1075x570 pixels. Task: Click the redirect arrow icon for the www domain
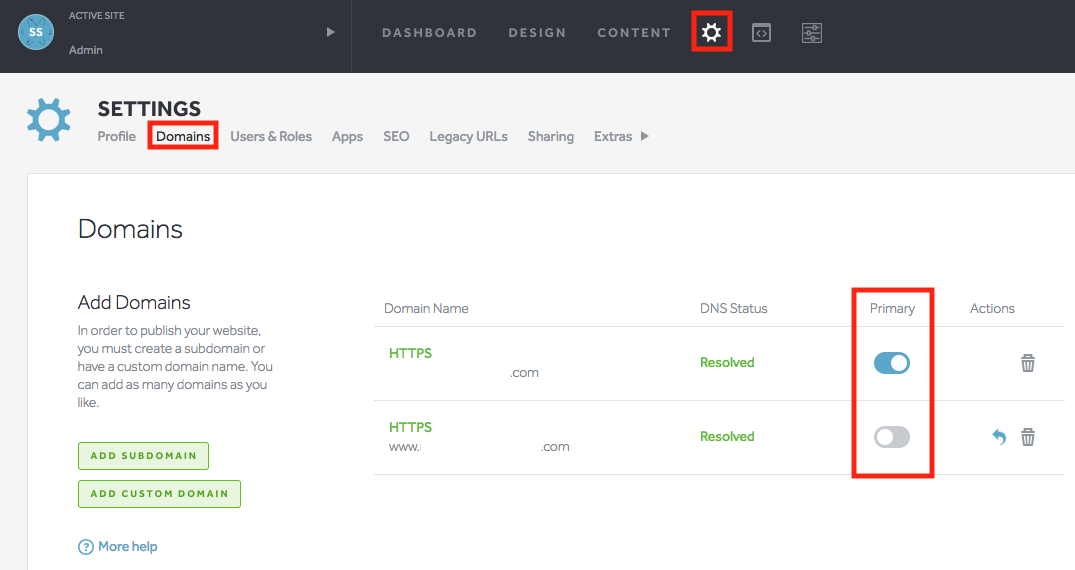coord(999,437)
